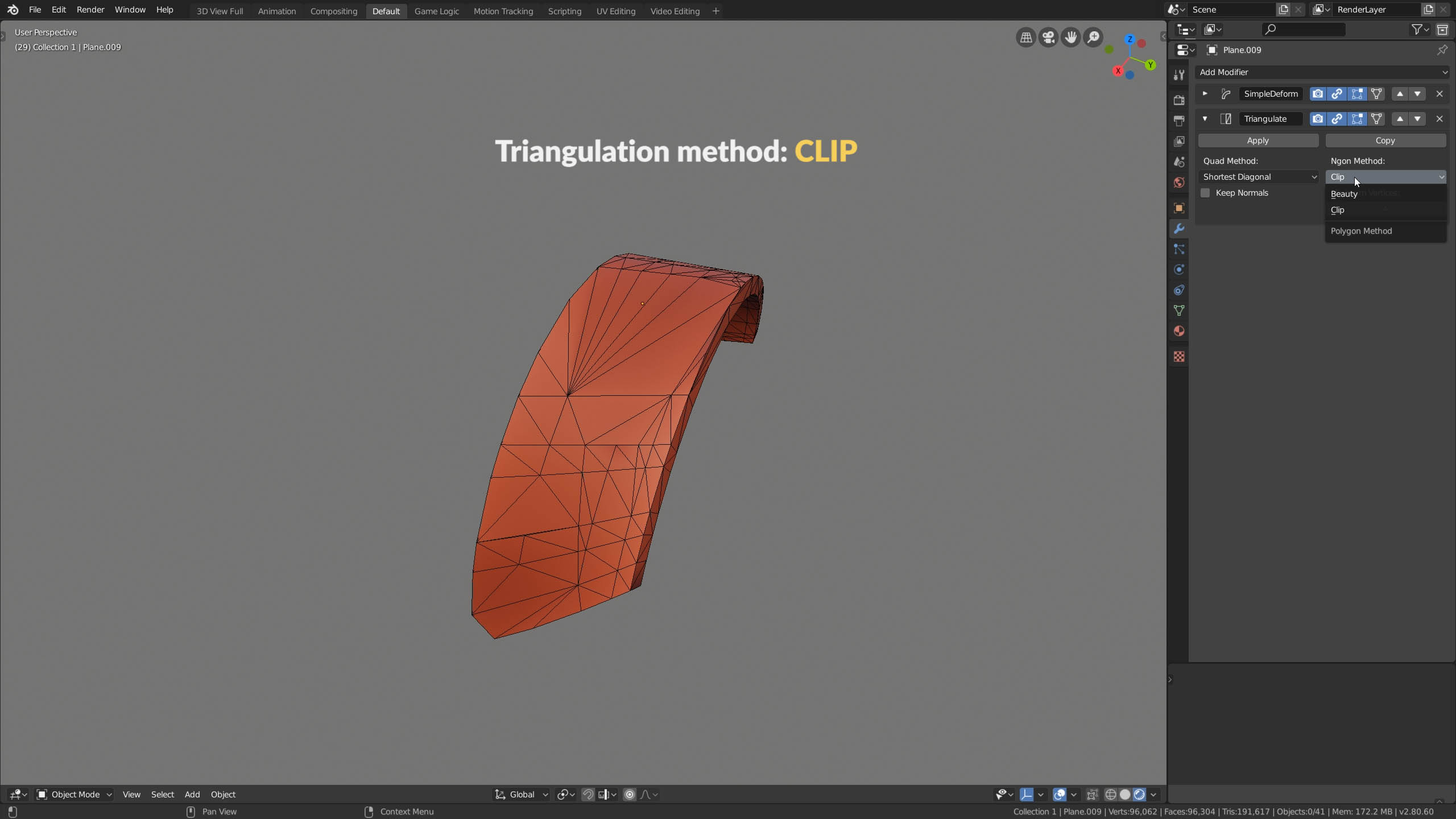The width and height of the screenshot is (1456, 819).
Task: Toggle X-ray mode in viewport
Action: pos(1091,795)
